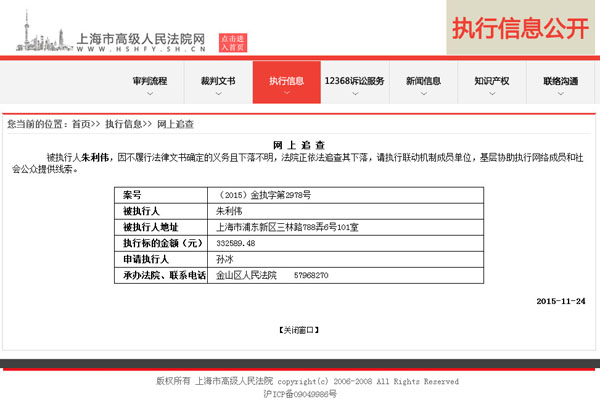Screen dimensions: 600x407
Task: Select case number (2015)金执字第2978号
Action: (x=264, y=195)
